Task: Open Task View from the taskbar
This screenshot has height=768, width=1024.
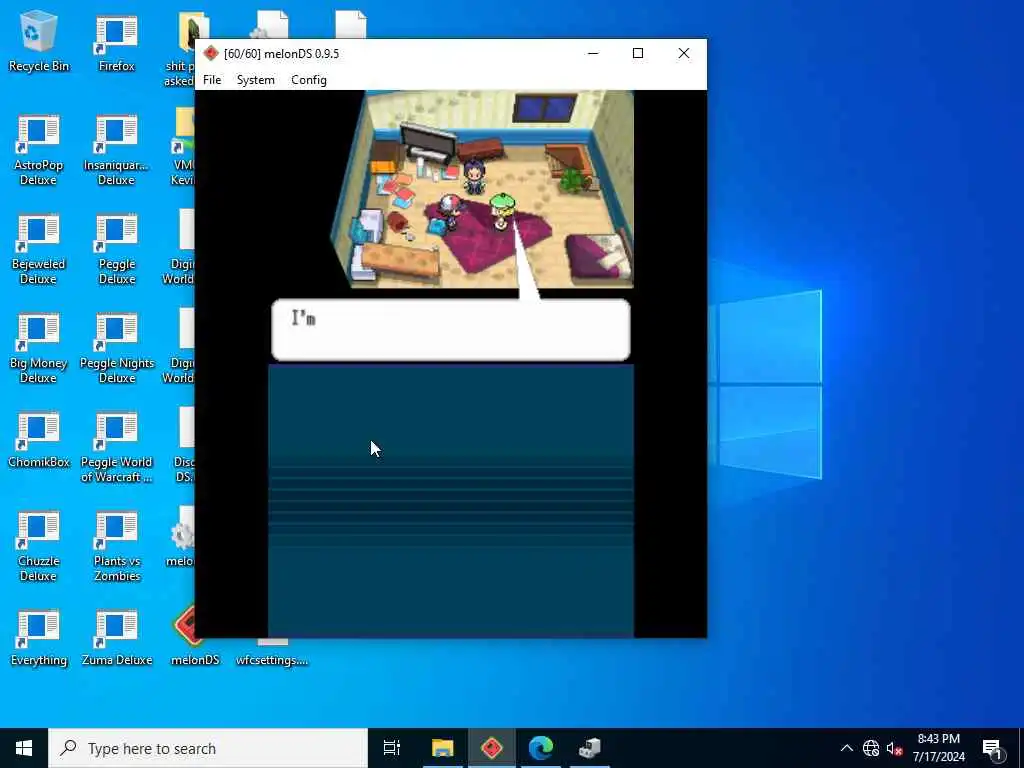Action: tap(392, 748)
